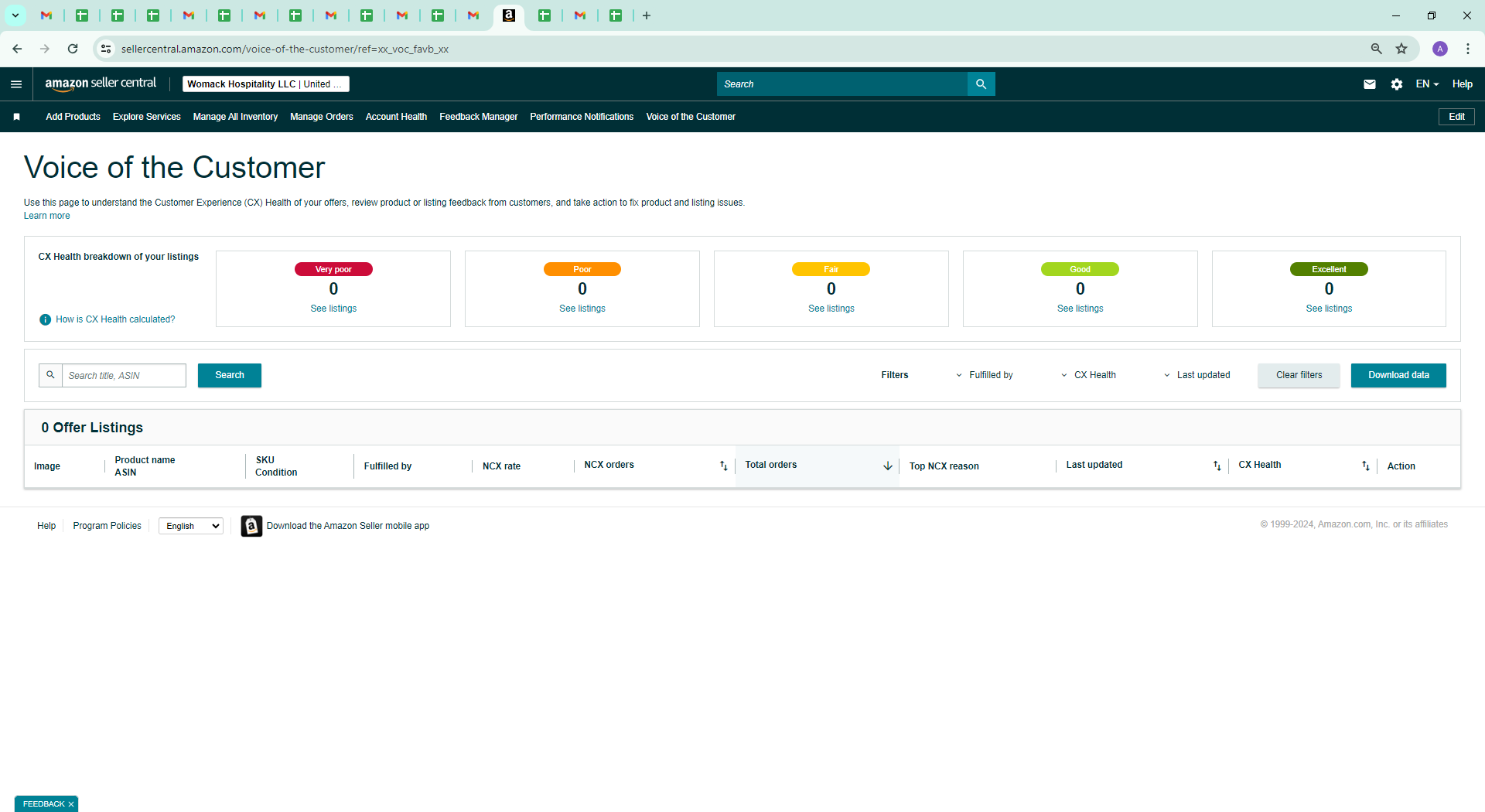1485x812 pixels.
Task: Bookmark this page with the star icon
Action: [x=1401, y=49]
